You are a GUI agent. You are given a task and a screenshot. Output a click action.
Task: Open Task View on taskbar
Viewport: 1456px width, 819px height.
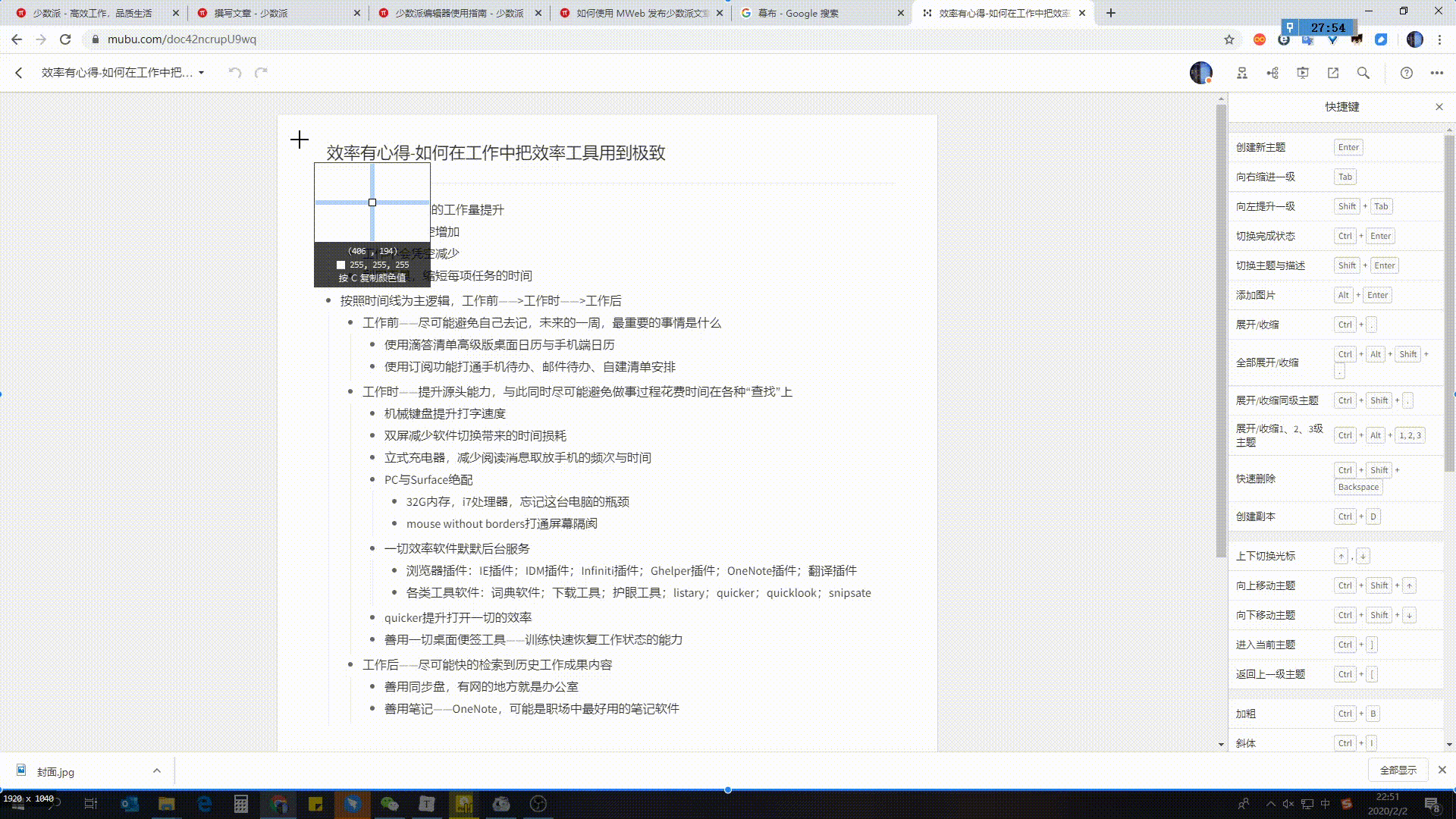pyautogui.click(x=91, y=804)
